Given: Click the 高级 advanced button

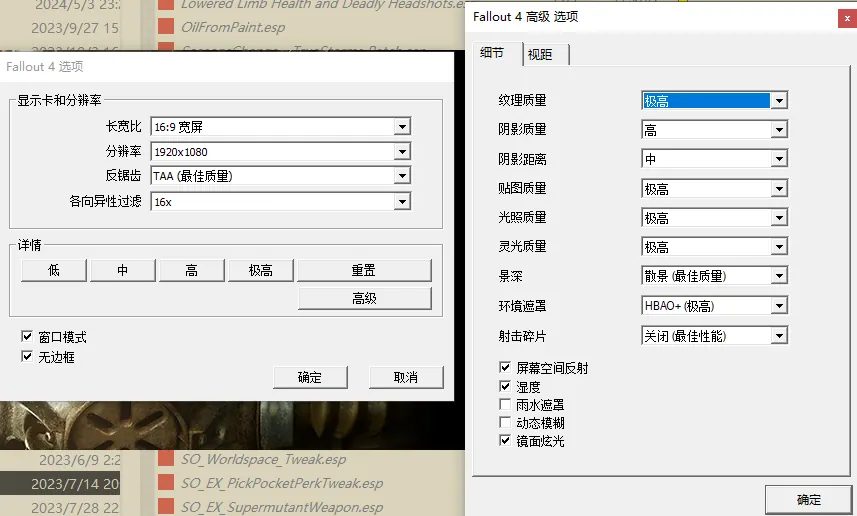Looking at the screenshot, I should tap(364, 298).
